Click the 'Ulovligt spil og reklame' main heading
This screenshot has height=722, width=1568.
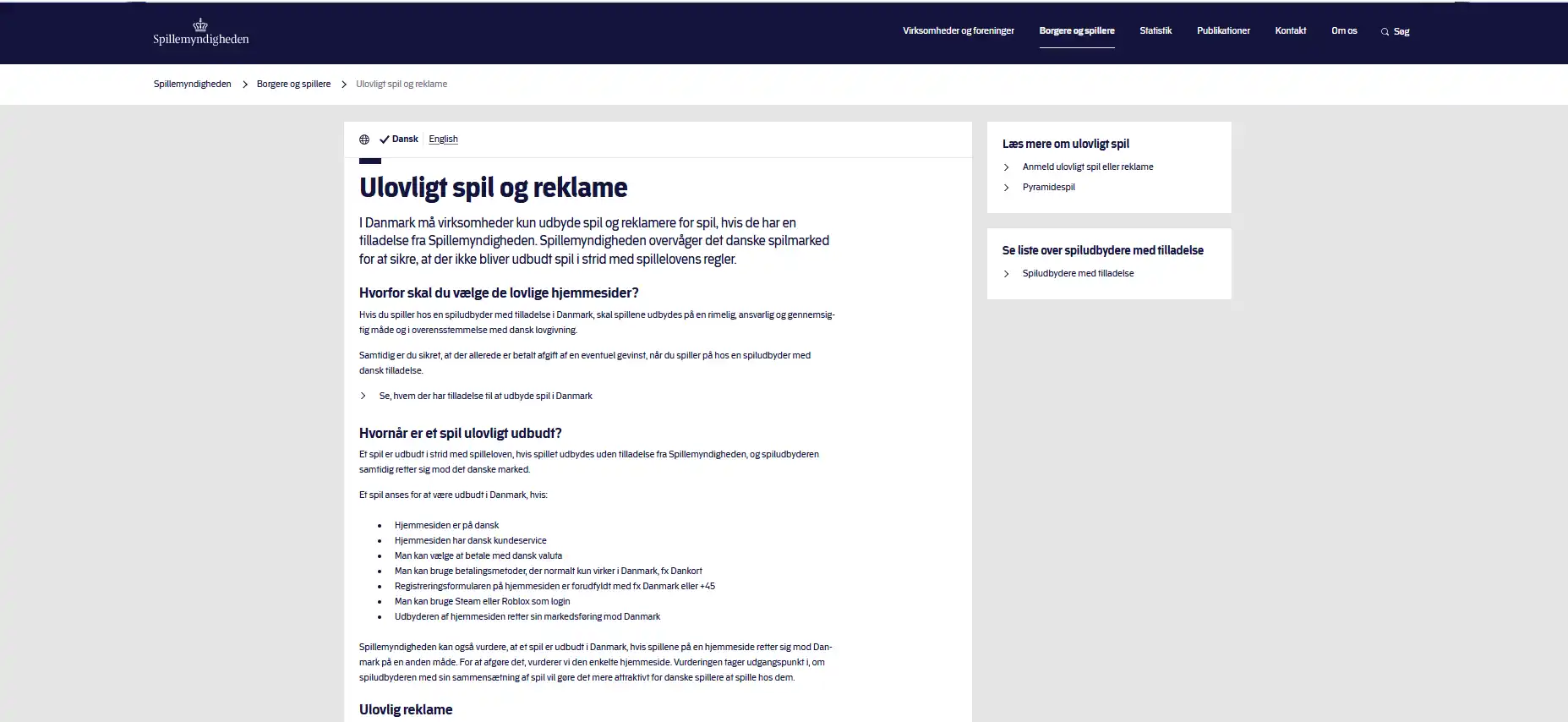point(494,188)
